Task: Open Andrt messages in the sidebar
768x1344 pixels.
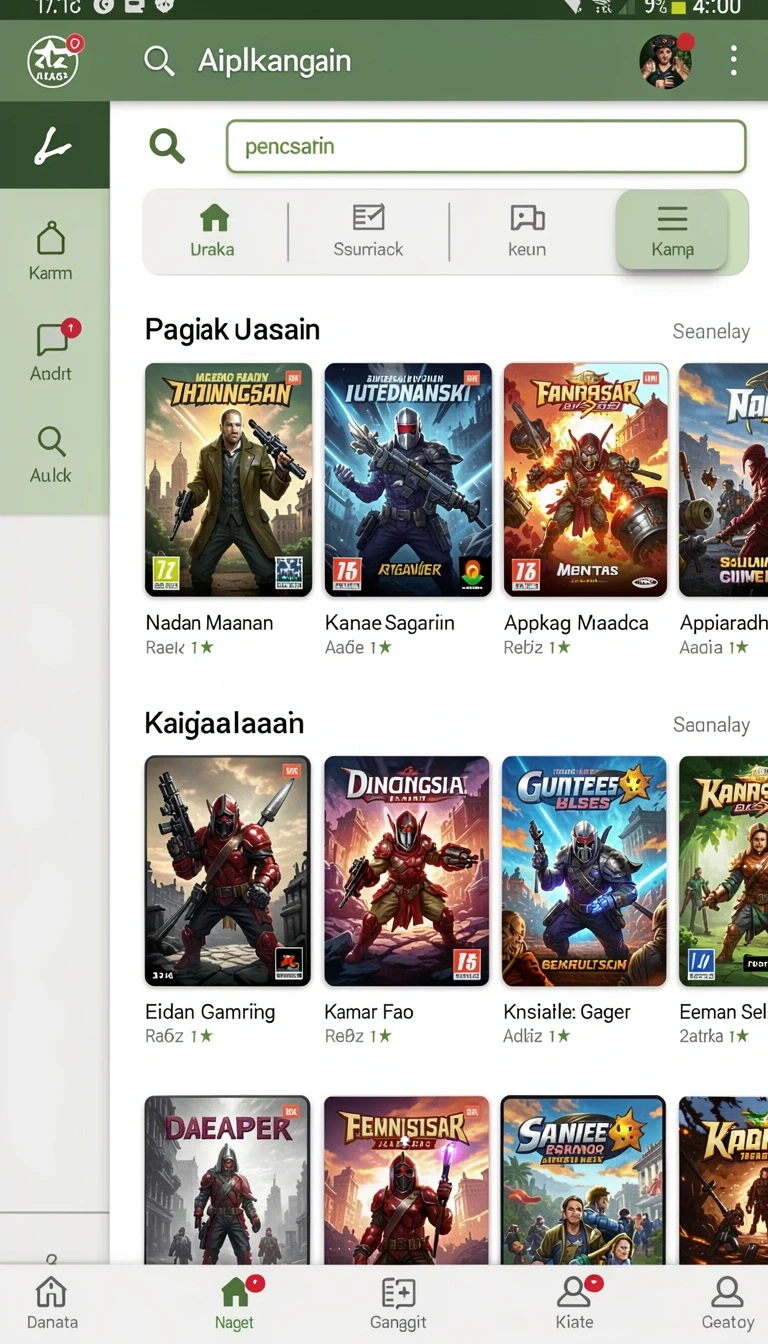Action: [x=51, y=353]
